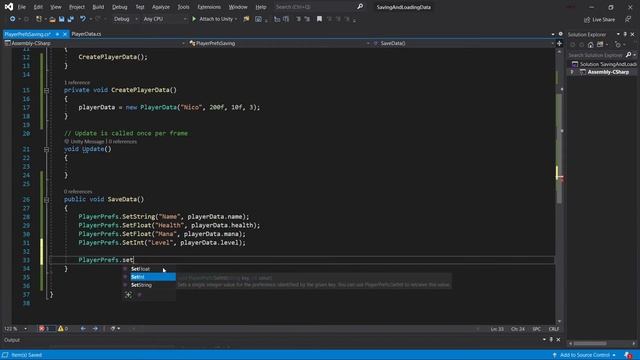Click the yellow warning count indicator
This screenshot has height=360, width=640.
tap(63, 329)
